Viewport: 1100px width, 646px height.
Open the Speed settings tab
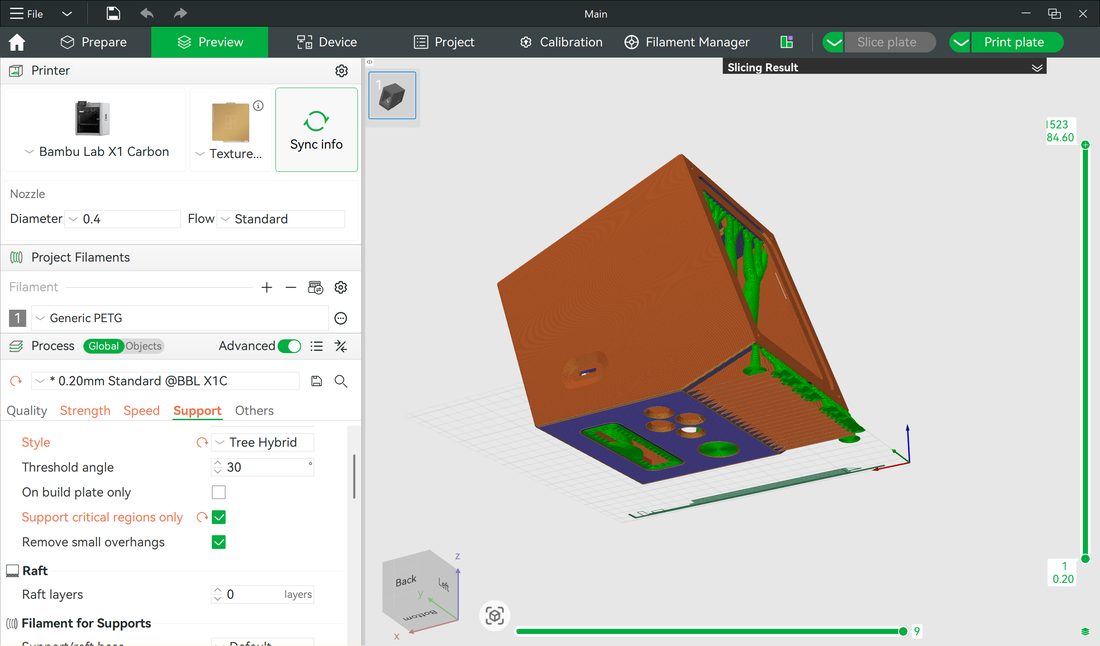pos(142,411)
